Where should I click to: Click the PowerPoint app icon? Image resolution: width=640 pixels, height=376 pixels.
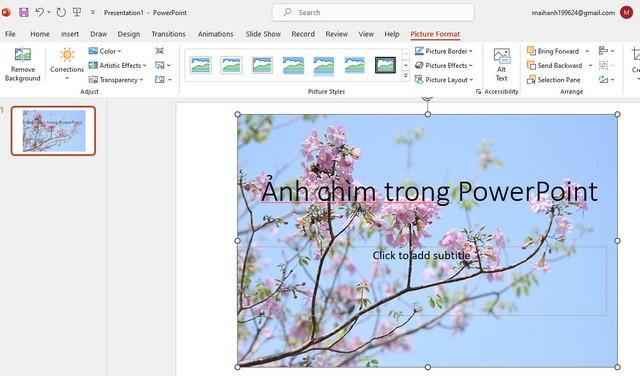point(6,12)
